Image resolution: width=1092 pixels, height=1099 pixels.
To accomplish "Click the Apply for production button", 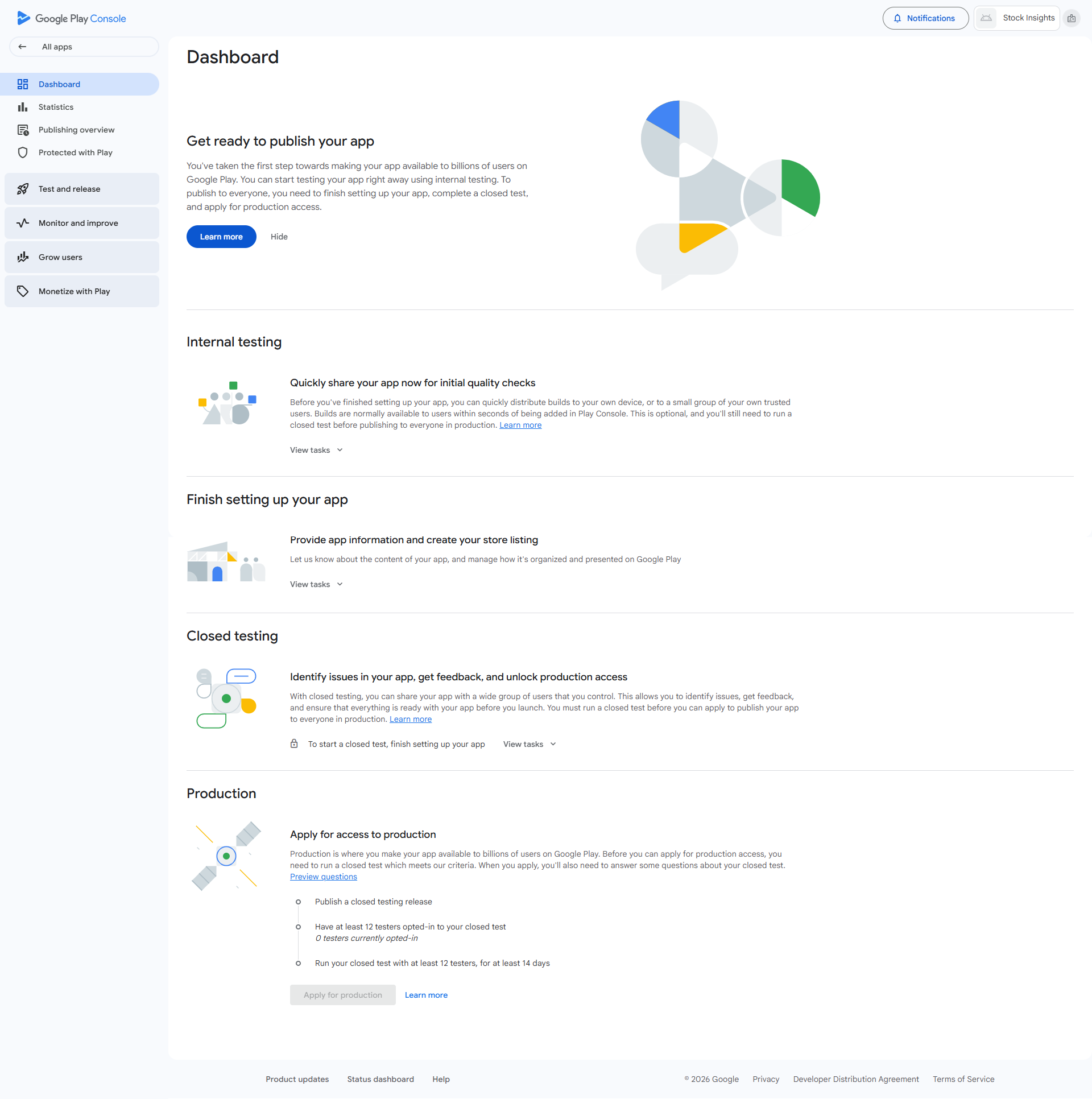I will [343, 995].
